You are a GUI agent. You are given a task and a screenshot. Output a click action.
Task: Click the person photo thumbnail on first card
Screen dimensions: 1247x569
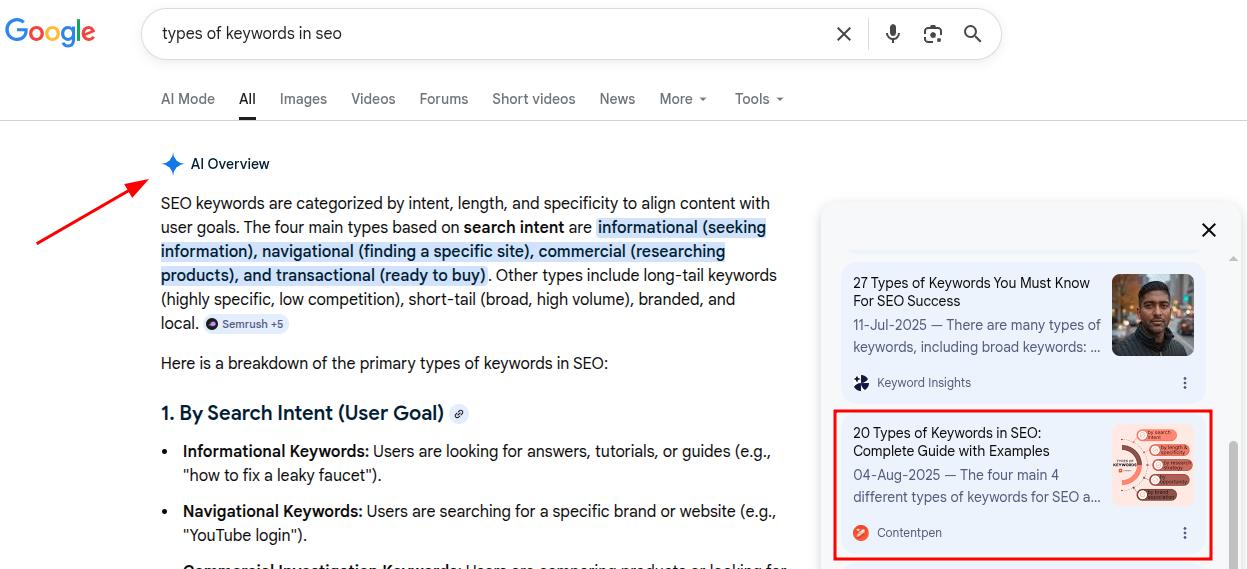(1153, 315)
